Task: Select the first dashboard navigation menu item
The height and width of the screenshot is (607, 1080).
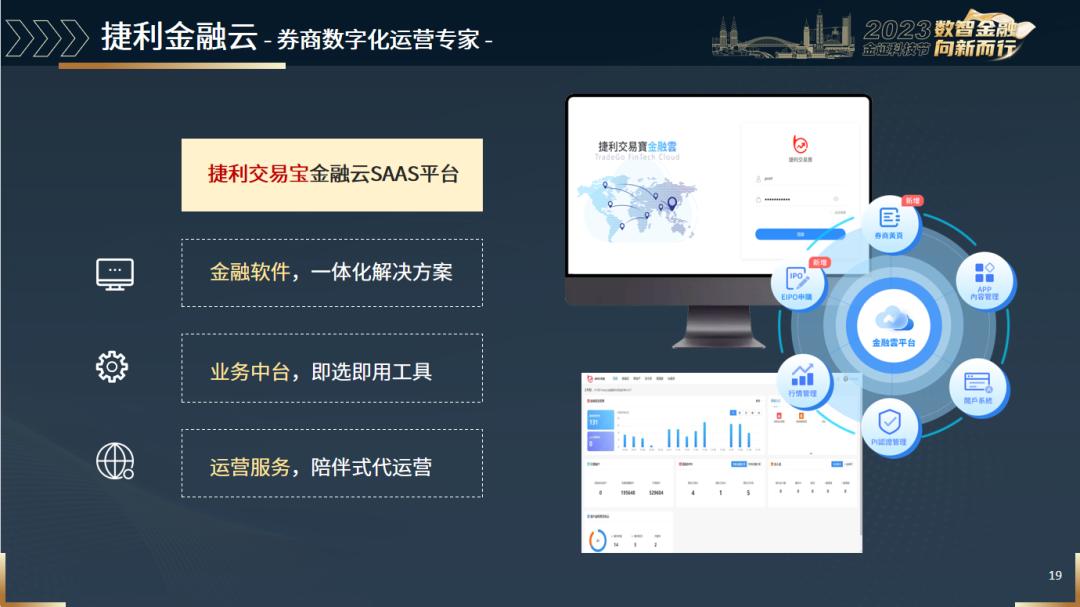Action: tap(613, 378)
